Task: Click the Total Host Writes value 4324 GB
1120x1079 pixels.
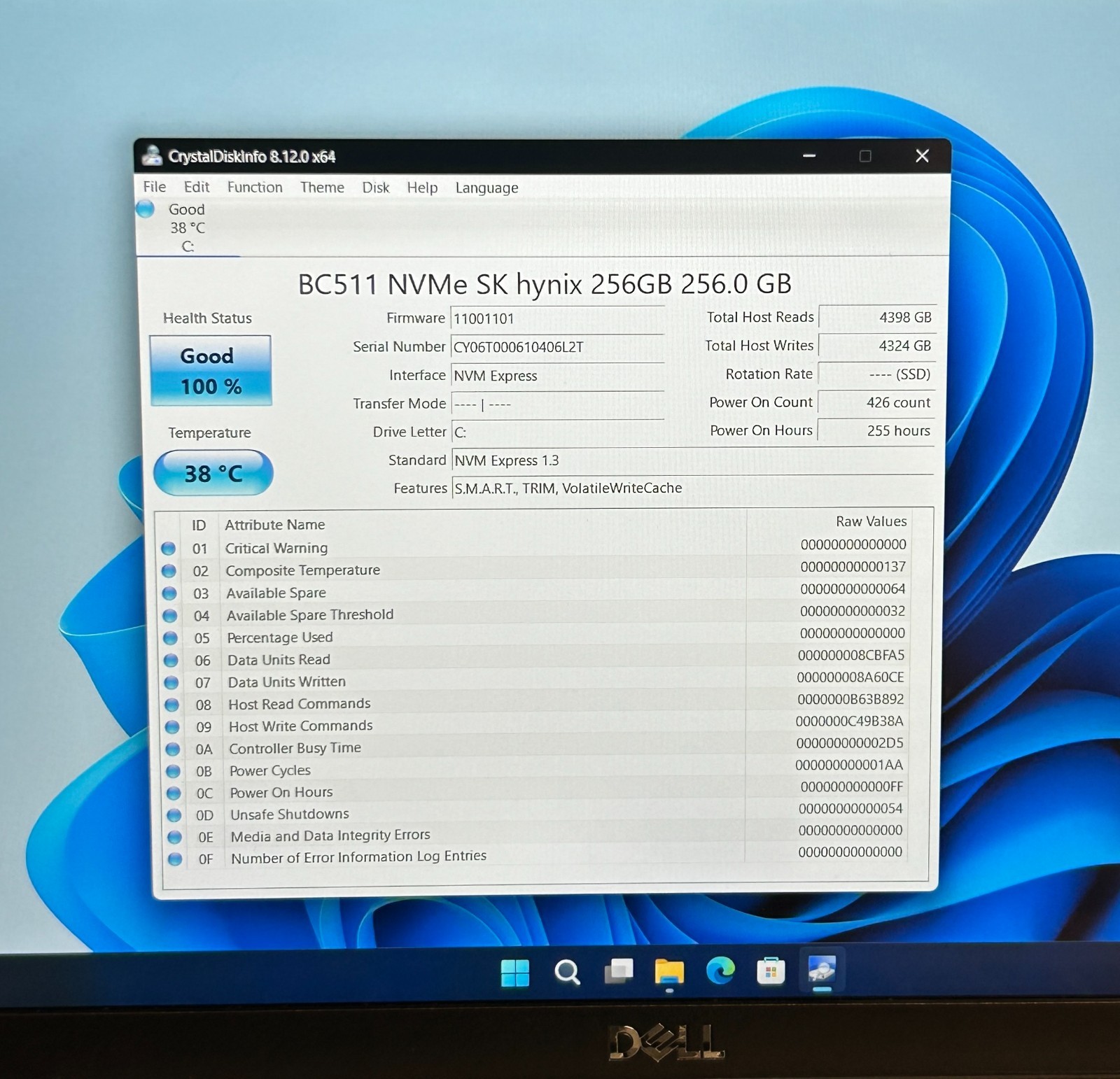Action: (x=876, y=346)
